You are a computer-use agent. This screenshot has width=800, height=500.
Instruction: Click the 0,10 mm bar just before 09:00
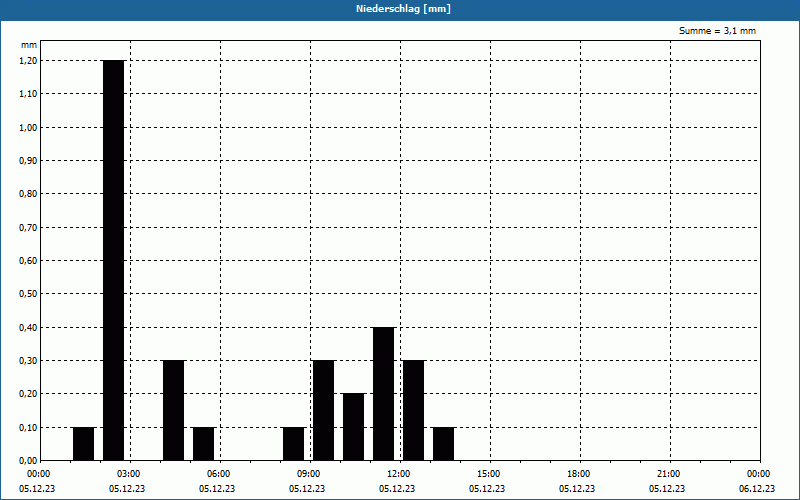pos(293,444)
